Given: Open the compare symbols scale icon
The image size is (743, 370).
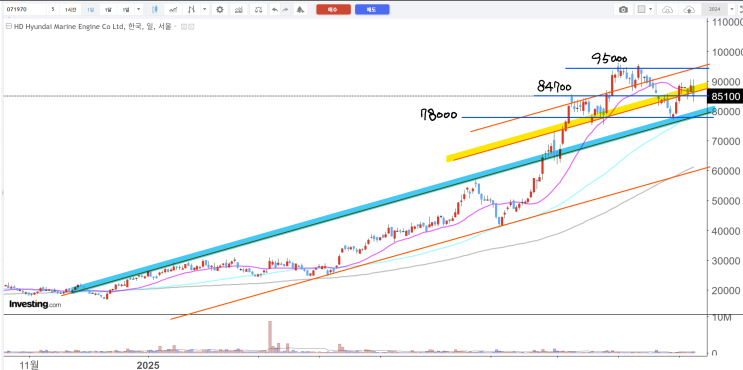Looking at the screenshot, I should [258, 9].
